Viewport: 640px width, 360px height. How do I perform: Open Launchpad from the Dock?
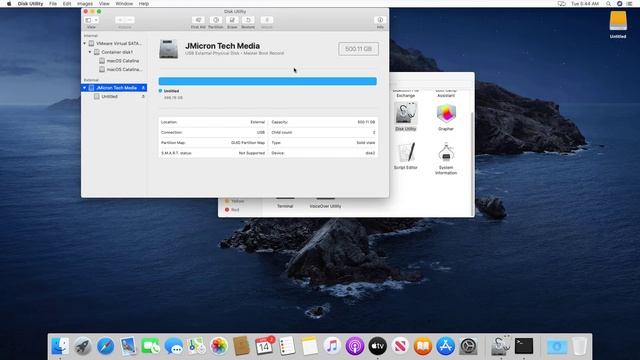click(x=83, y=346)
